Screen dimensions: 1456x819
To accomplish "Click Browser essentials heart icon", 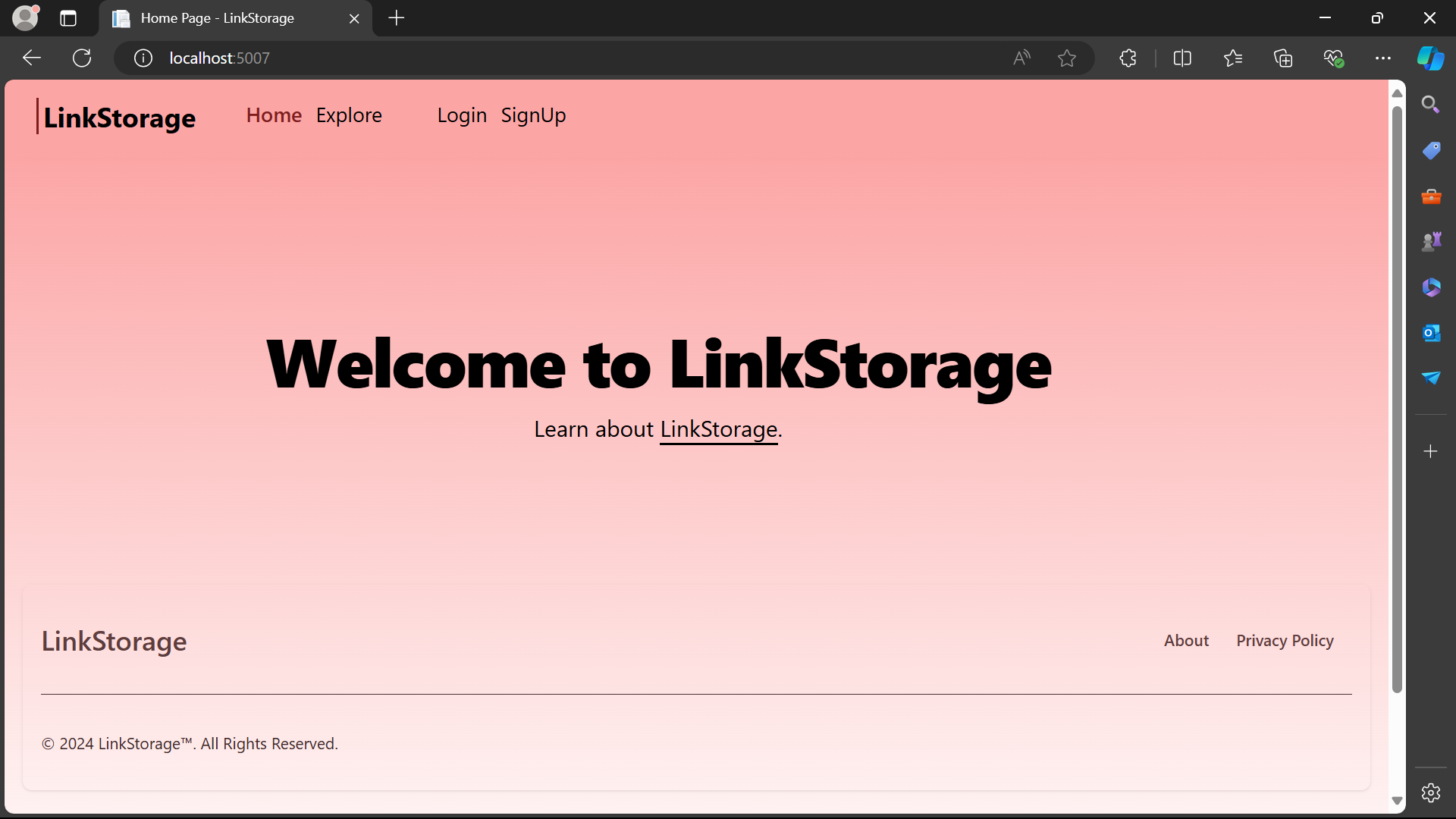I will click(x=1333, y=58).
